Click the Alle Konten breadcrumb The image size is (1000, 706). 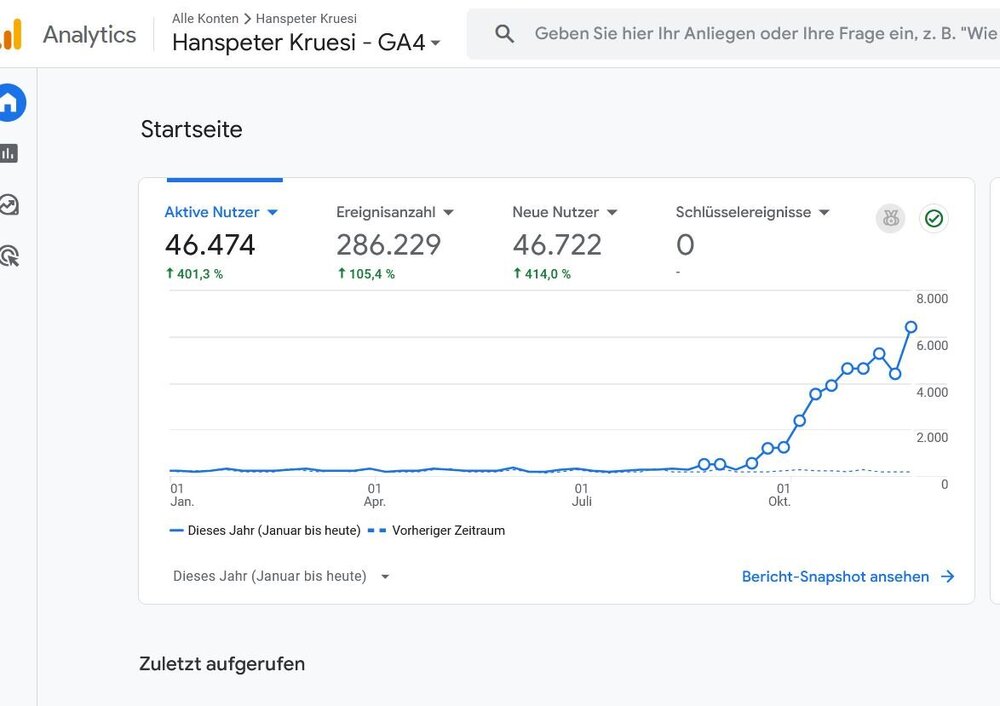[205, 18]
